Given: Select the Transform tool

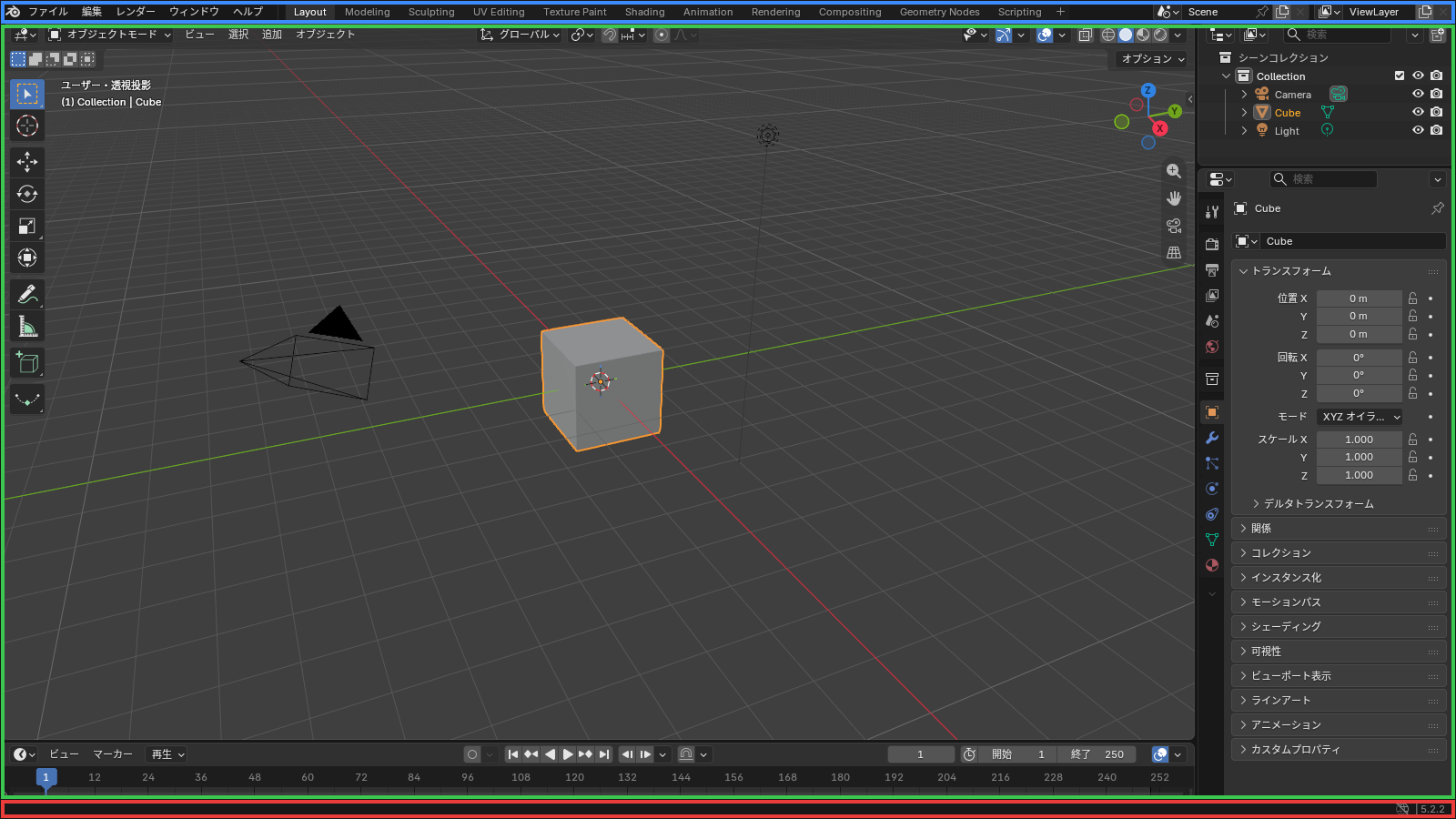Looking at the screenshot, I should [x=27, y=258].
